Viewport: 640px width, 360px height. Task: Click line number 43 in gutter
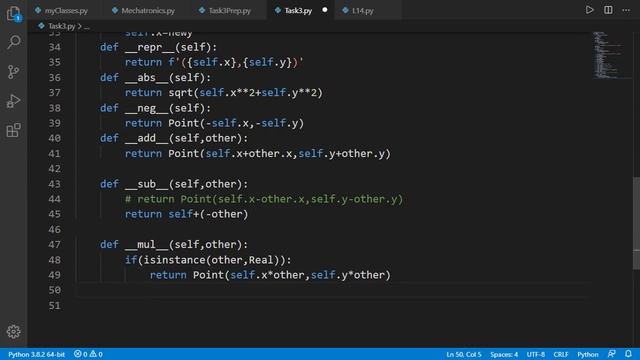[x=54, y=184]
